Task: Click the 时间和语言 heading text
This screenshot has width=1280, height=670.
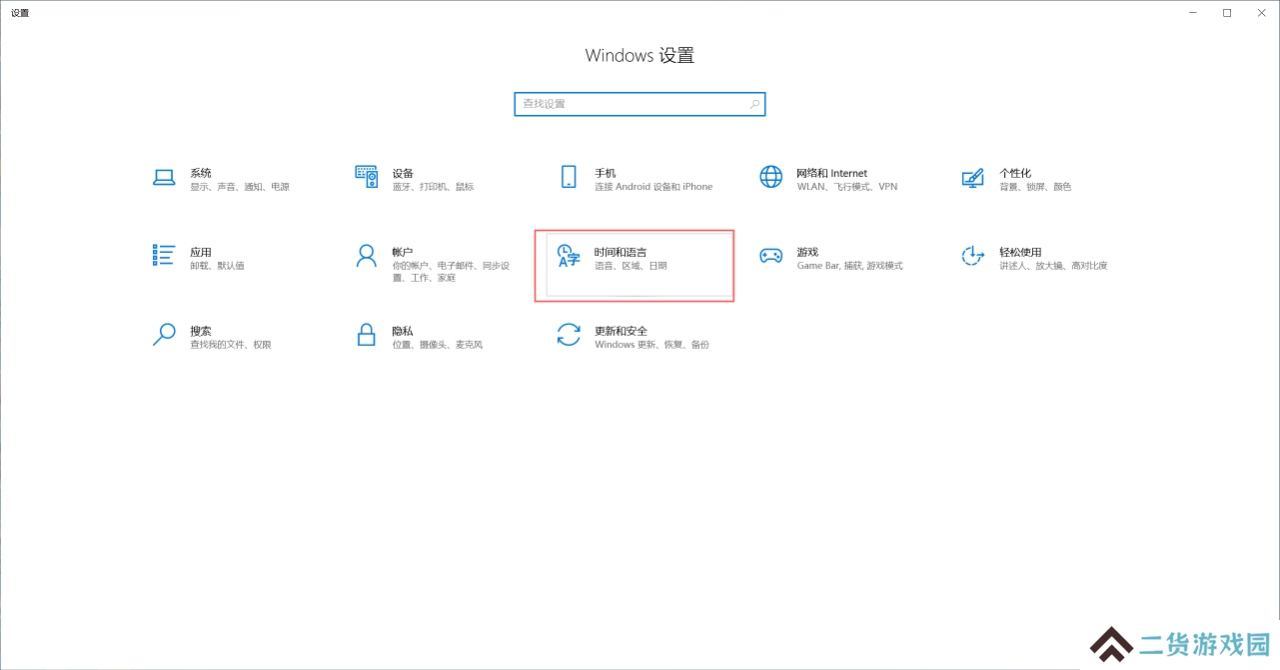Action: click(x=620, y=252)
